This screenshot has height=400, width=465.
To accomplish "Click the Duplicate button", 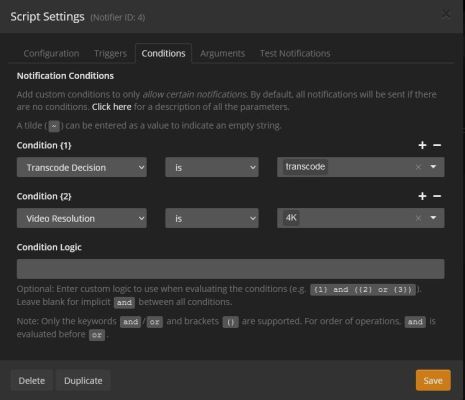I will pos(83,380).
